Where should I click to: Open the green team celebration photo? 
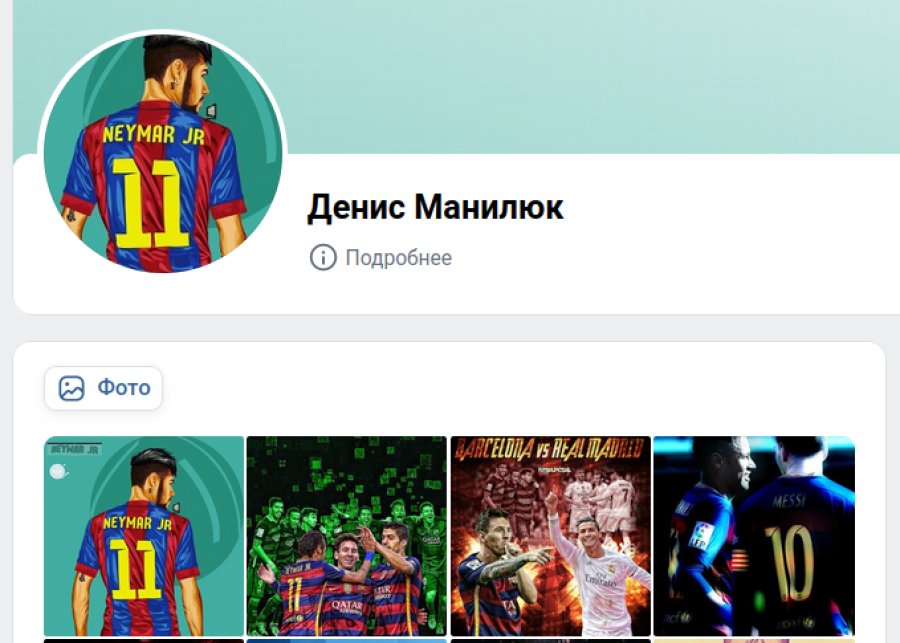[347, 536]
